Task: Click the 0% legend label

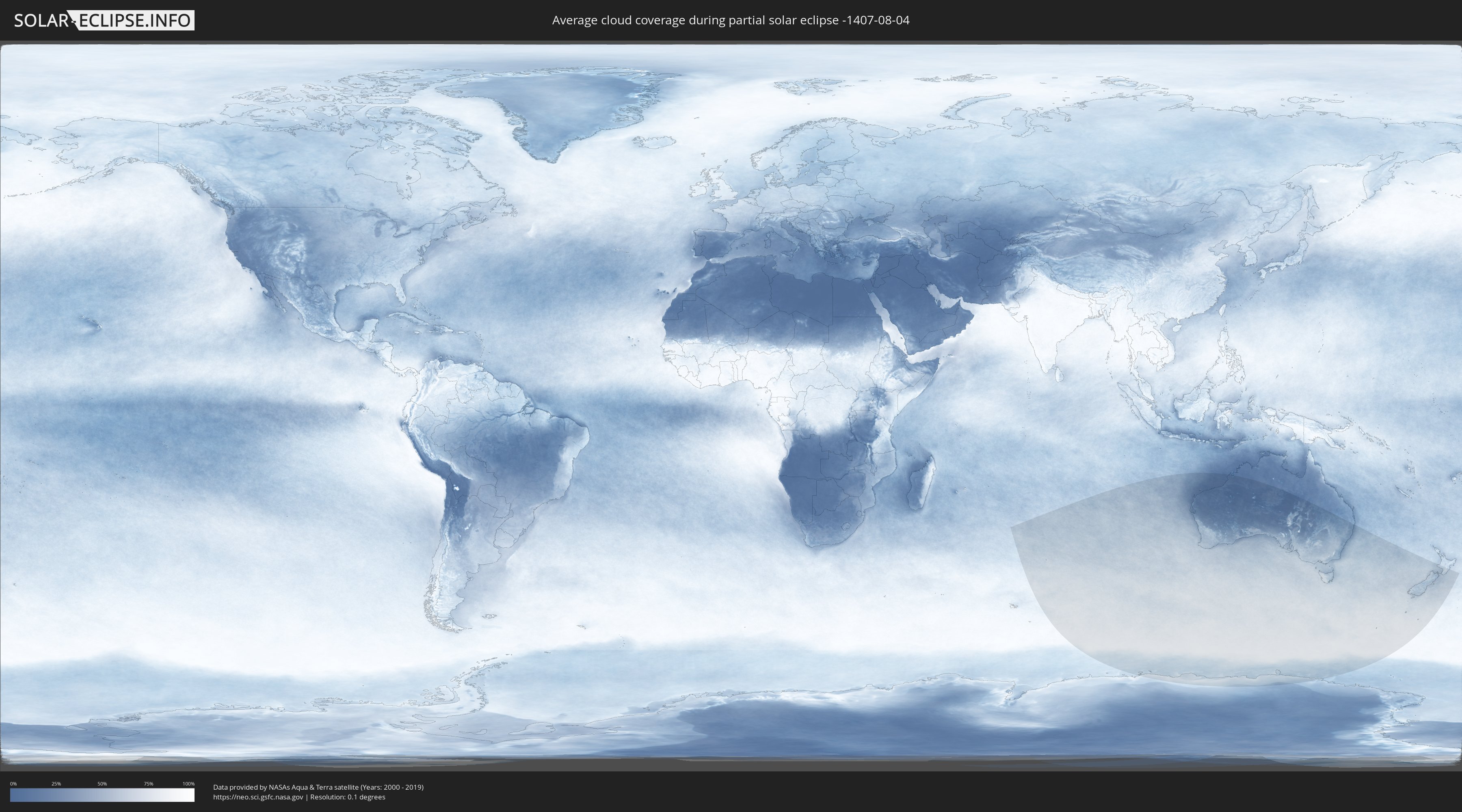Action: coord(13,784)
